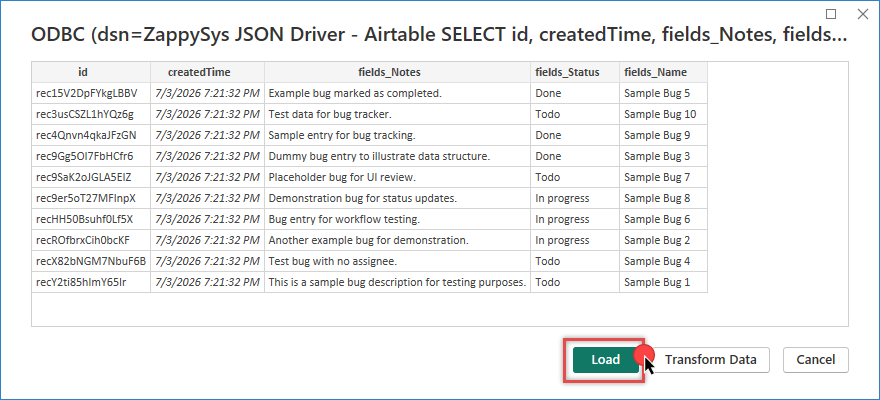Viewport: 880px width, 400px height.
Task: Click cell rec9Gg5OI7FbHCfr6
Action: (x=91, y=156)
